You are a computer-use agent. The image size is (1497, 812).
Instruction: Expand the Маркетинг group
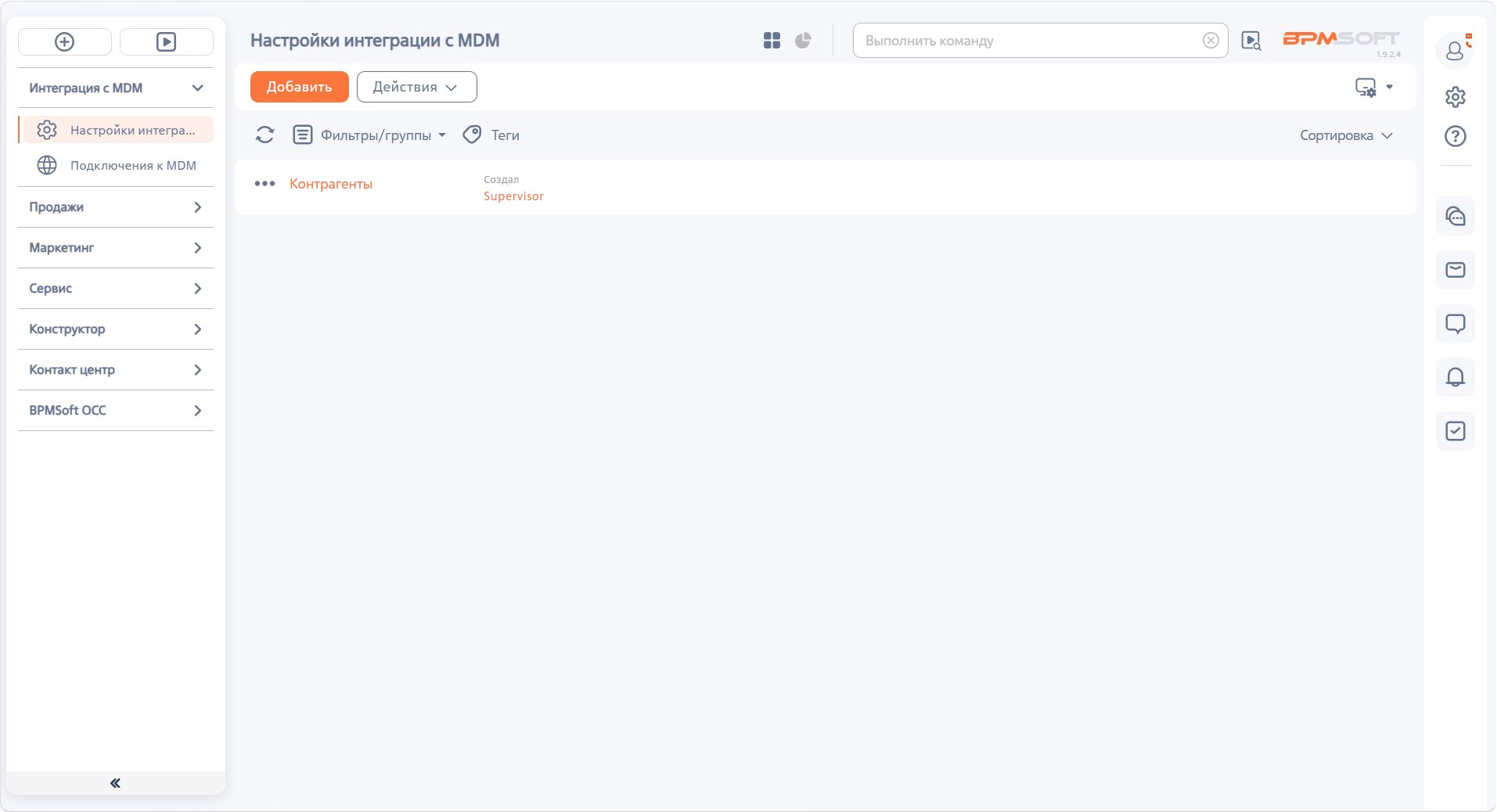tap(116, 247)
